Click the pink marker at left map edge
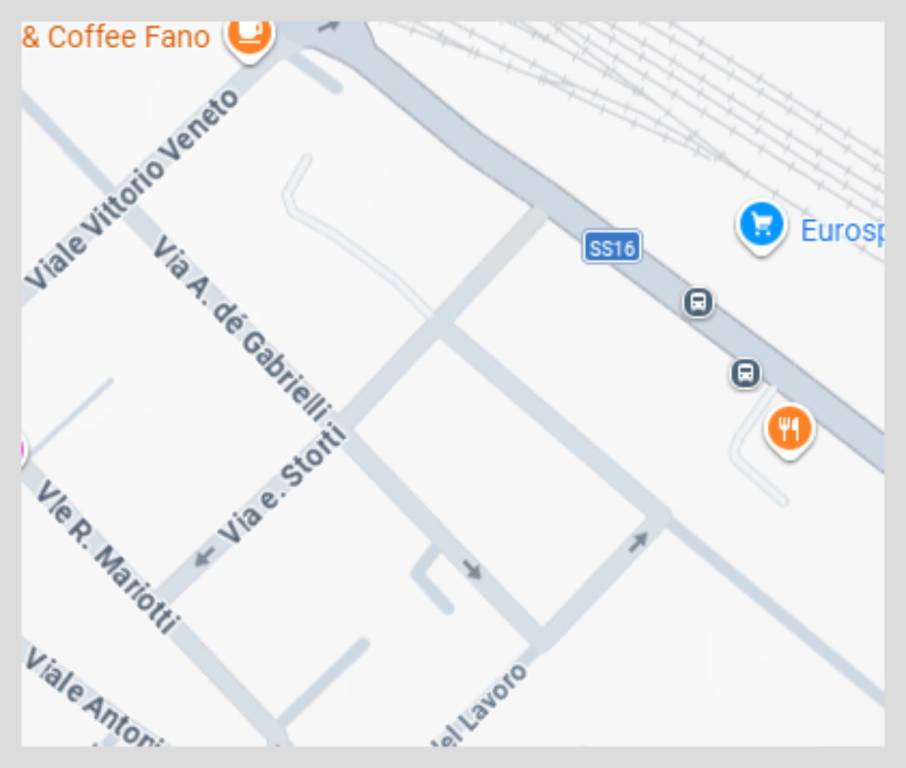The image size is (906, 768). (x=24, y=450)
